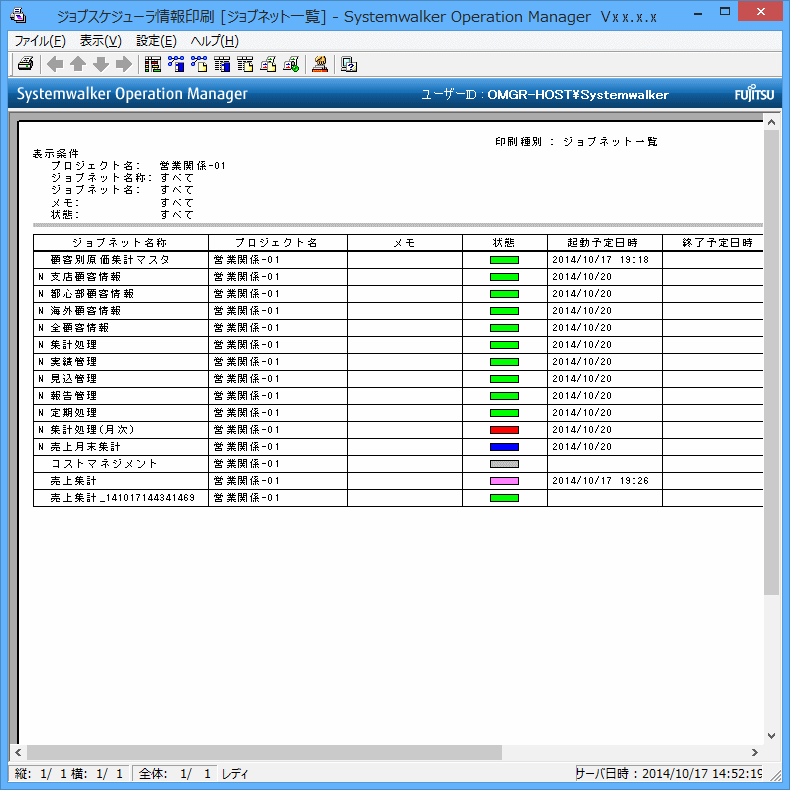Select the table icon with yellow page
Viewport: 790px width, 790px height.
coord(245,64)
